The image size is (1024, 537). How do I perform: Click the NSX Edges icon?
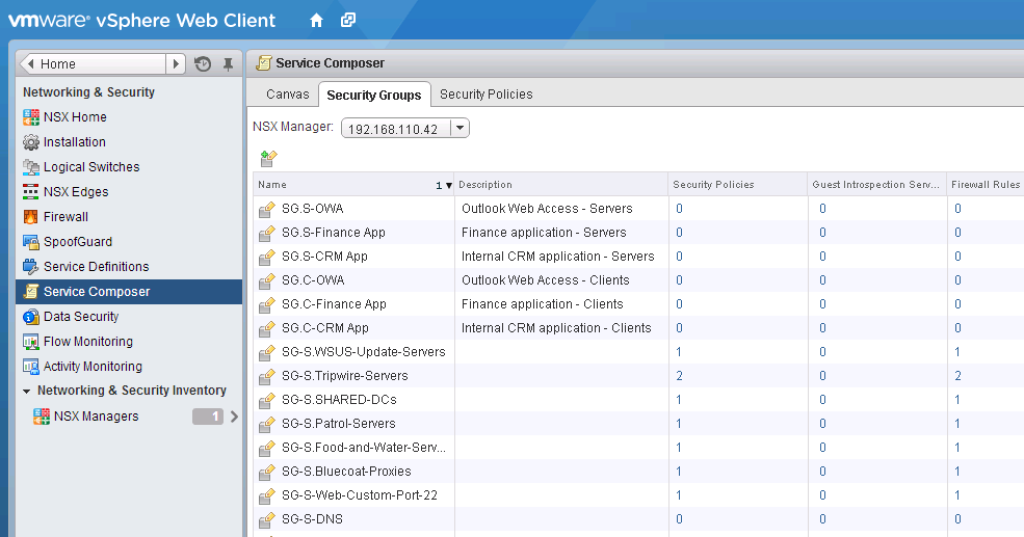tap(31, 191)
